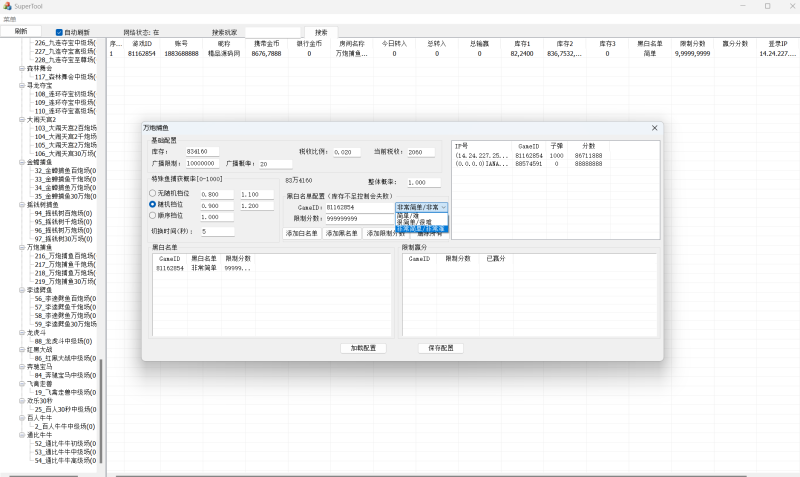Click the 库存 input field

pos(202,152)
